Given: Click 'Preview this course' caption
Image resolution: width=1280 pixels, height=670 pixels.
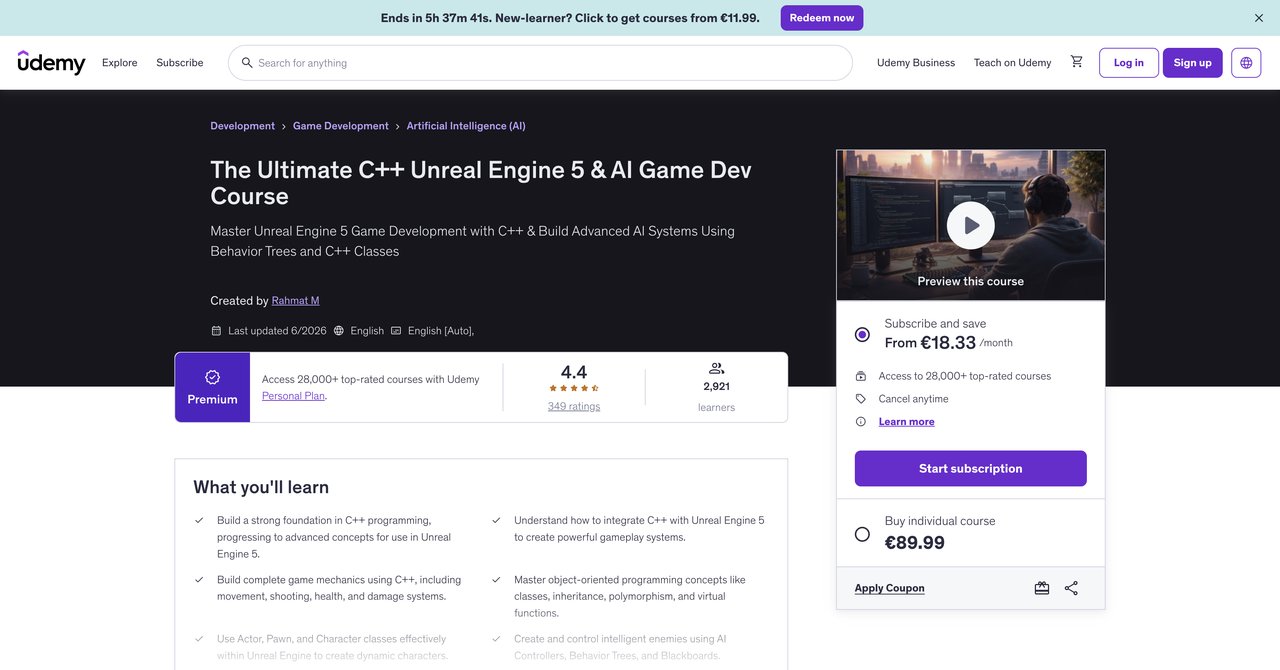Looking at the screenshot, I should [x=971, y=281].
